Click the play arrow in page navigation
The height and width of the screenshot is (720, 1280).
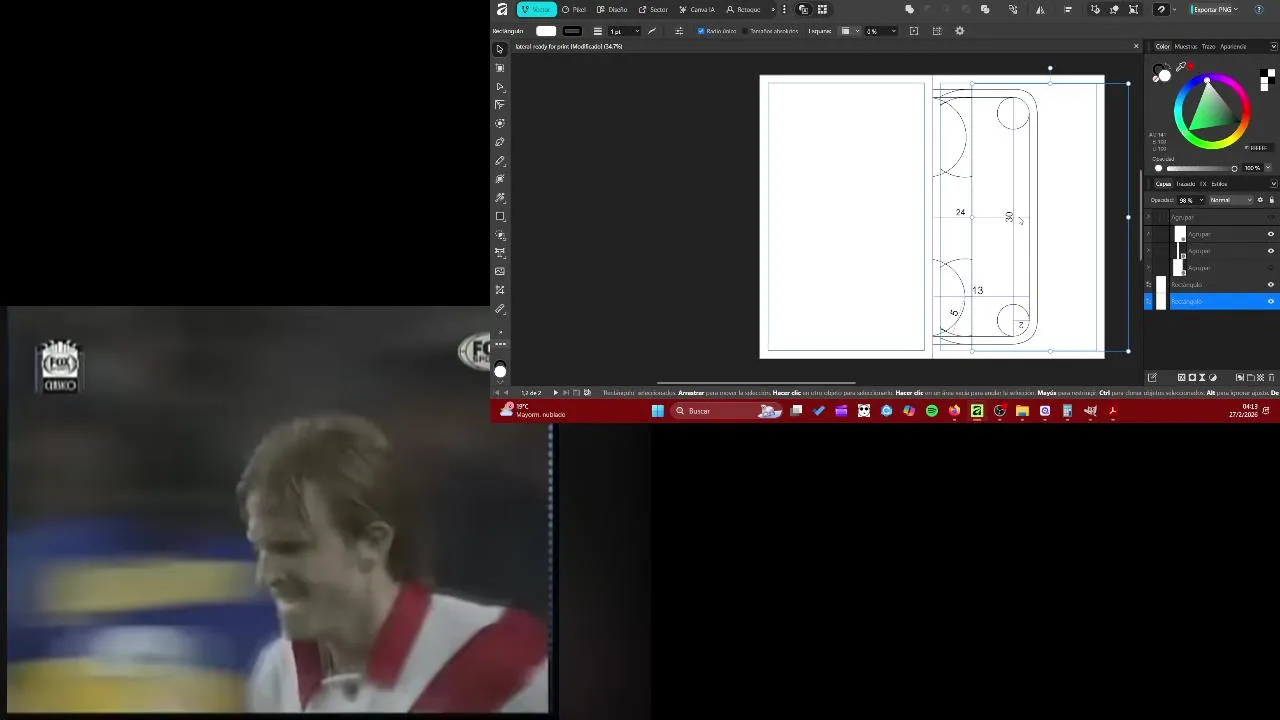(x=556, y=392)
